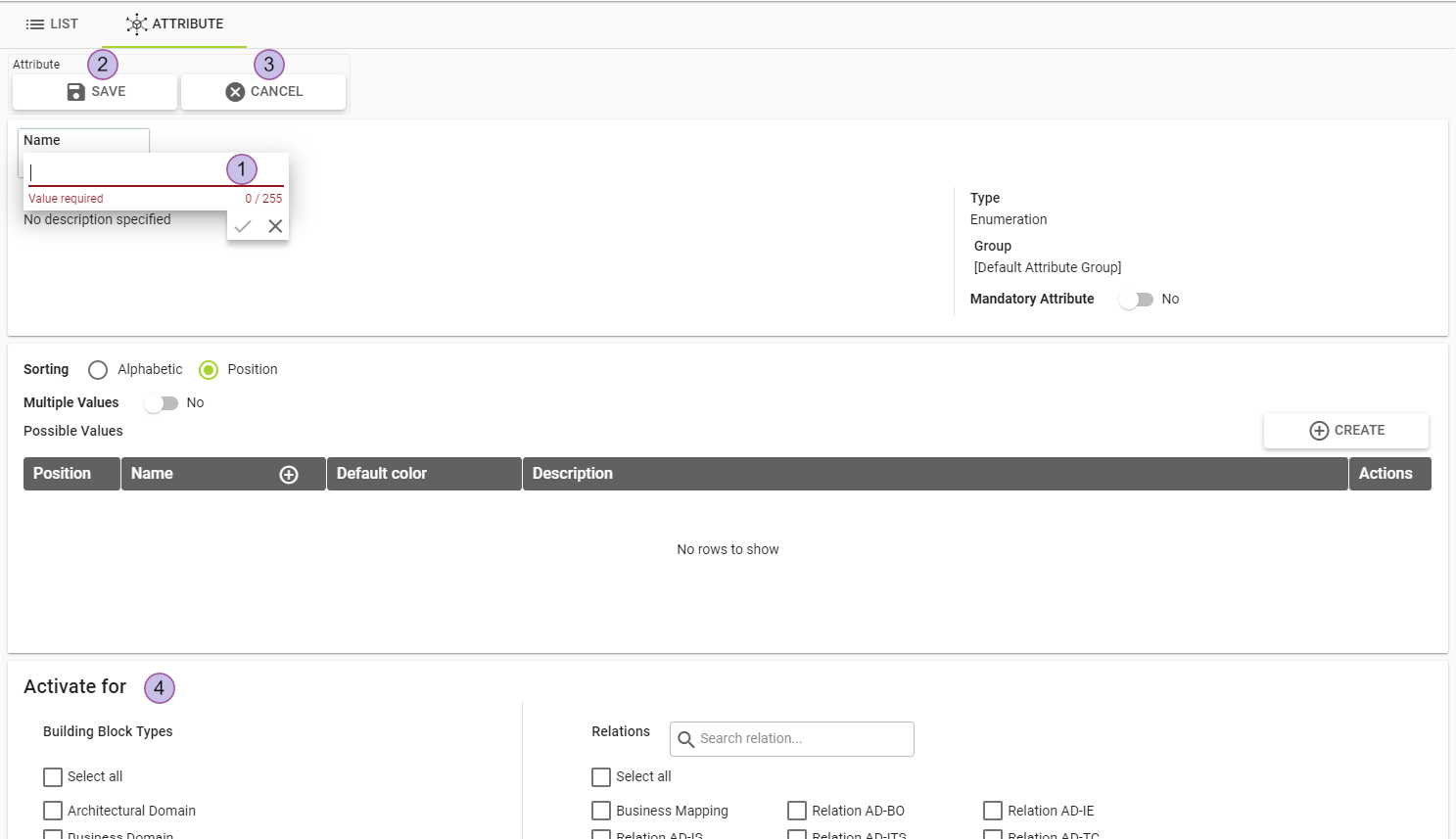1456x839 pixels.
Task: Select Alphabetic sorting radio button
Action: pos(98,370)
